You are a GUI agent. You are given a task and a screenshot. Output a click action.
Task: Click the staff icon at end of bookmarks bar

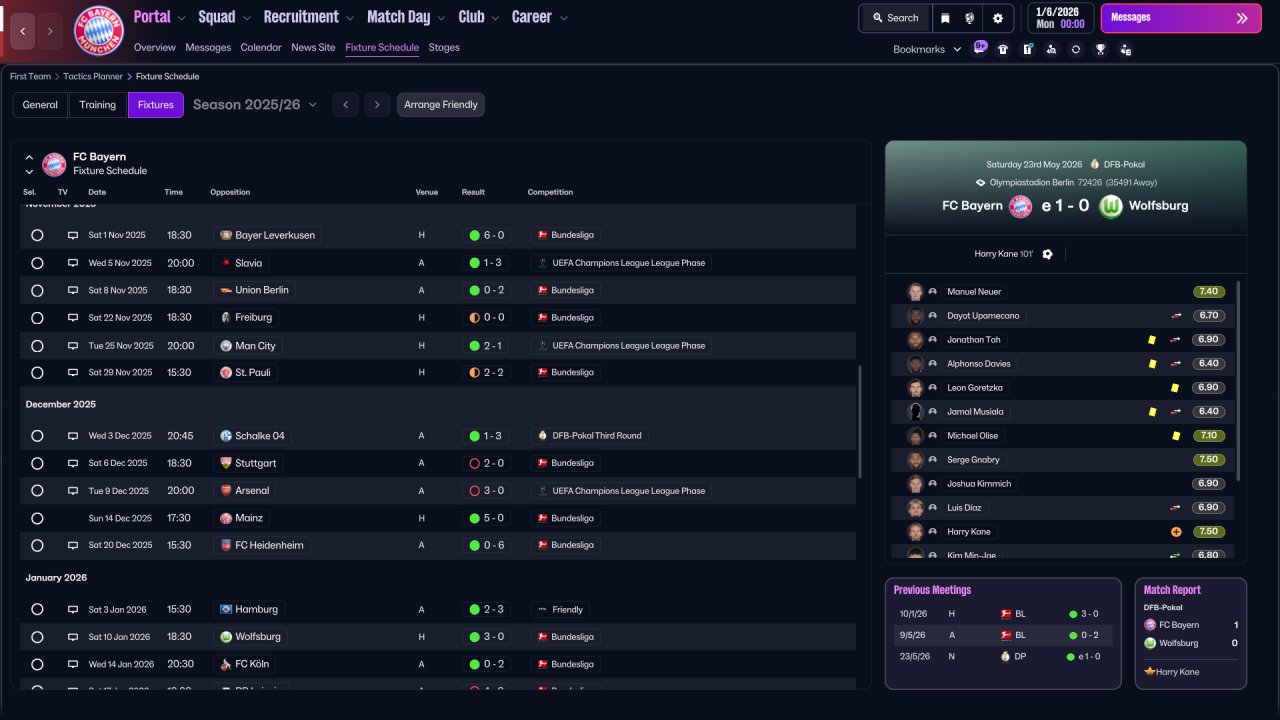[1125, 49]
